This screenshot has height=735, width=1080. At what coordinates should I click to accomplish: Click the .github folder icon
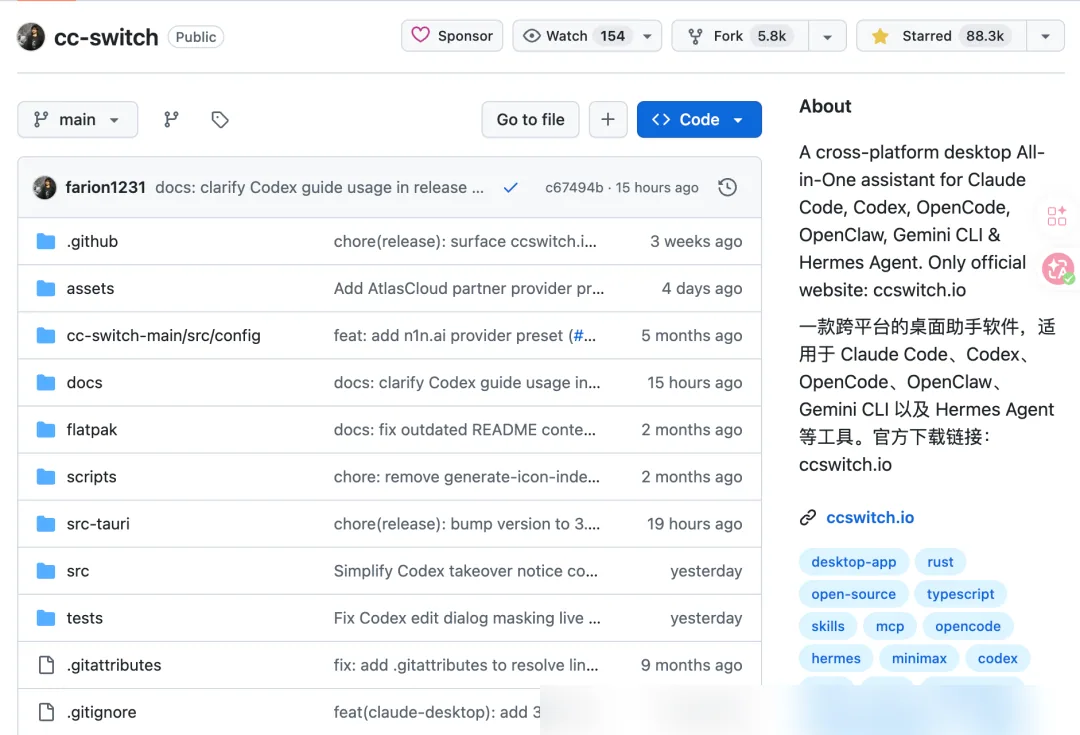tap(45, 241)
